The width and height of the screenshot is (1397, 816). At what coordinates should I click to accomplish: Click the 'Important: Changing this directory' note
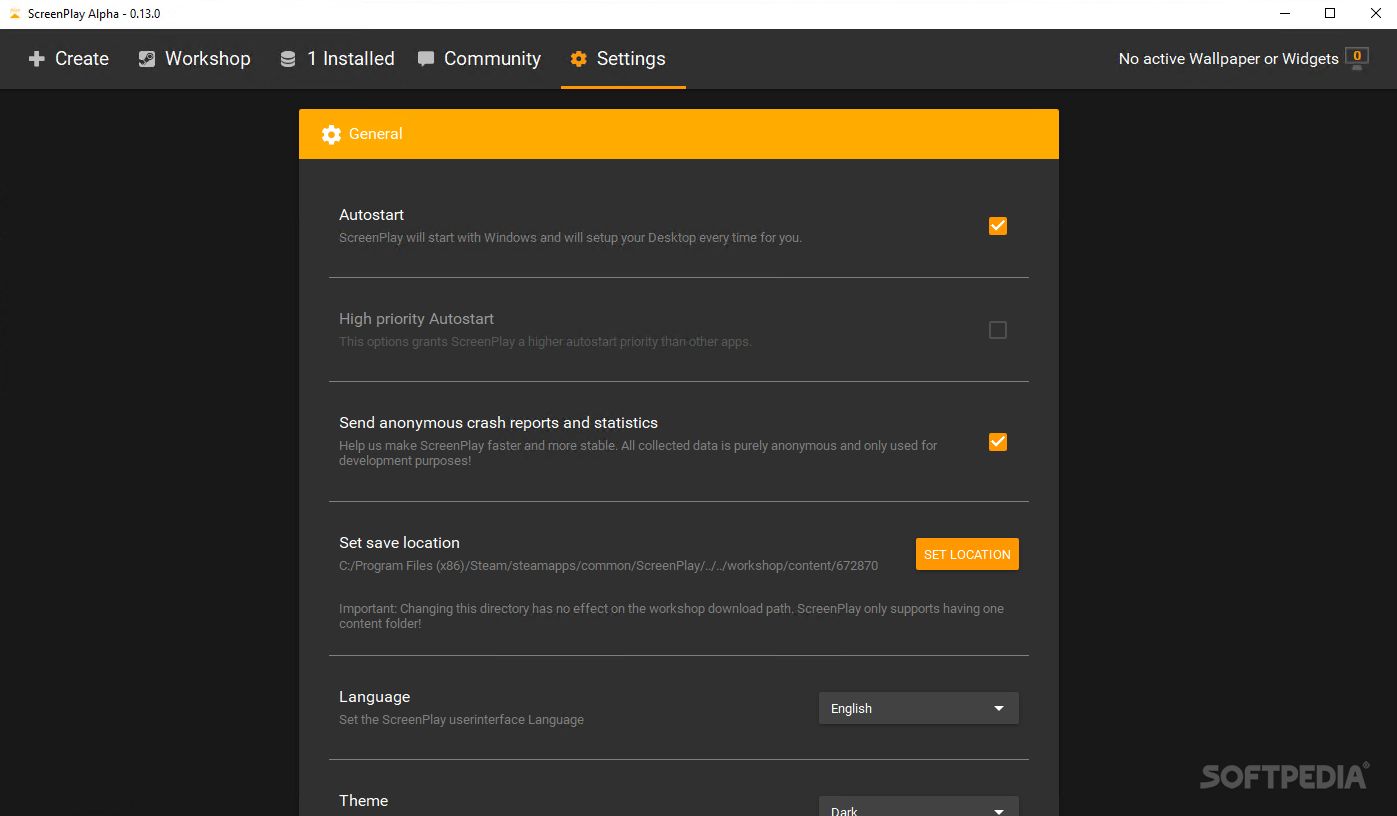(671, 616)
